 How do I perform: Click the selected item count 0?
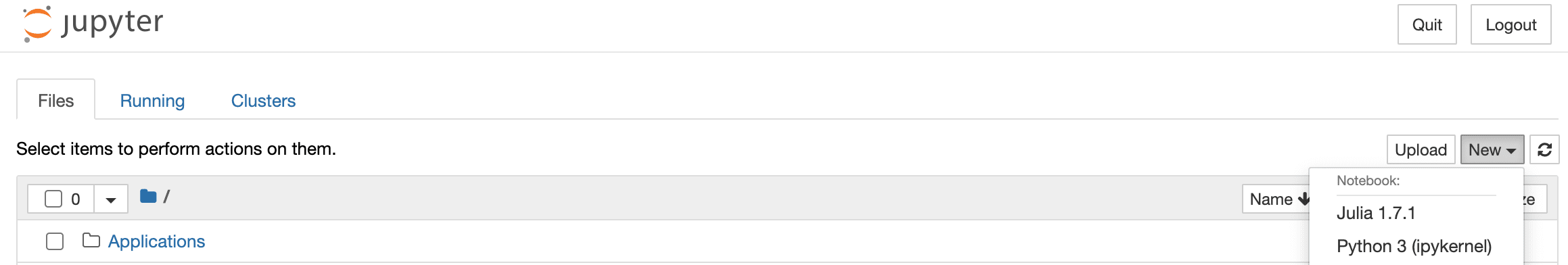click(x=76, y=199)
